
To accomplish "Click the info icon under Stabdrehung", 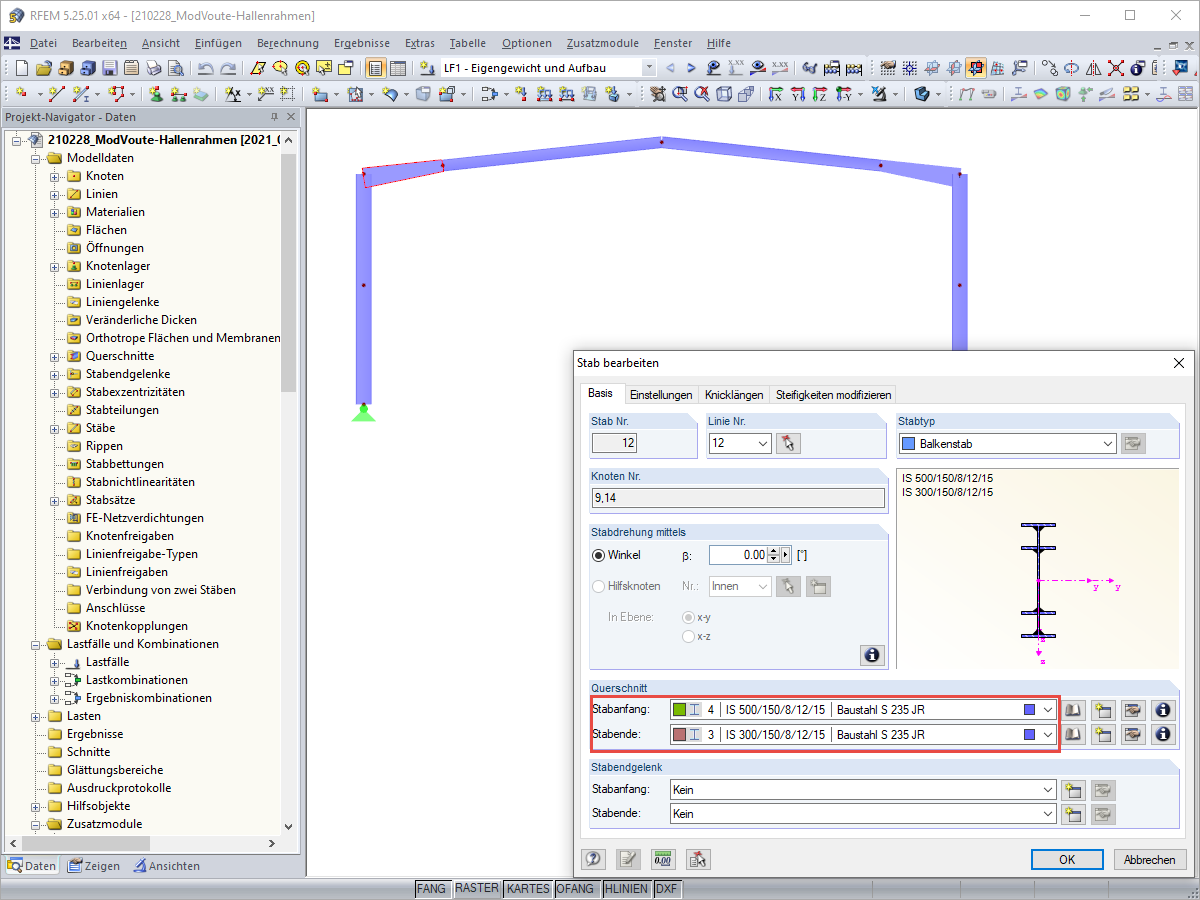I will [872, 655].
